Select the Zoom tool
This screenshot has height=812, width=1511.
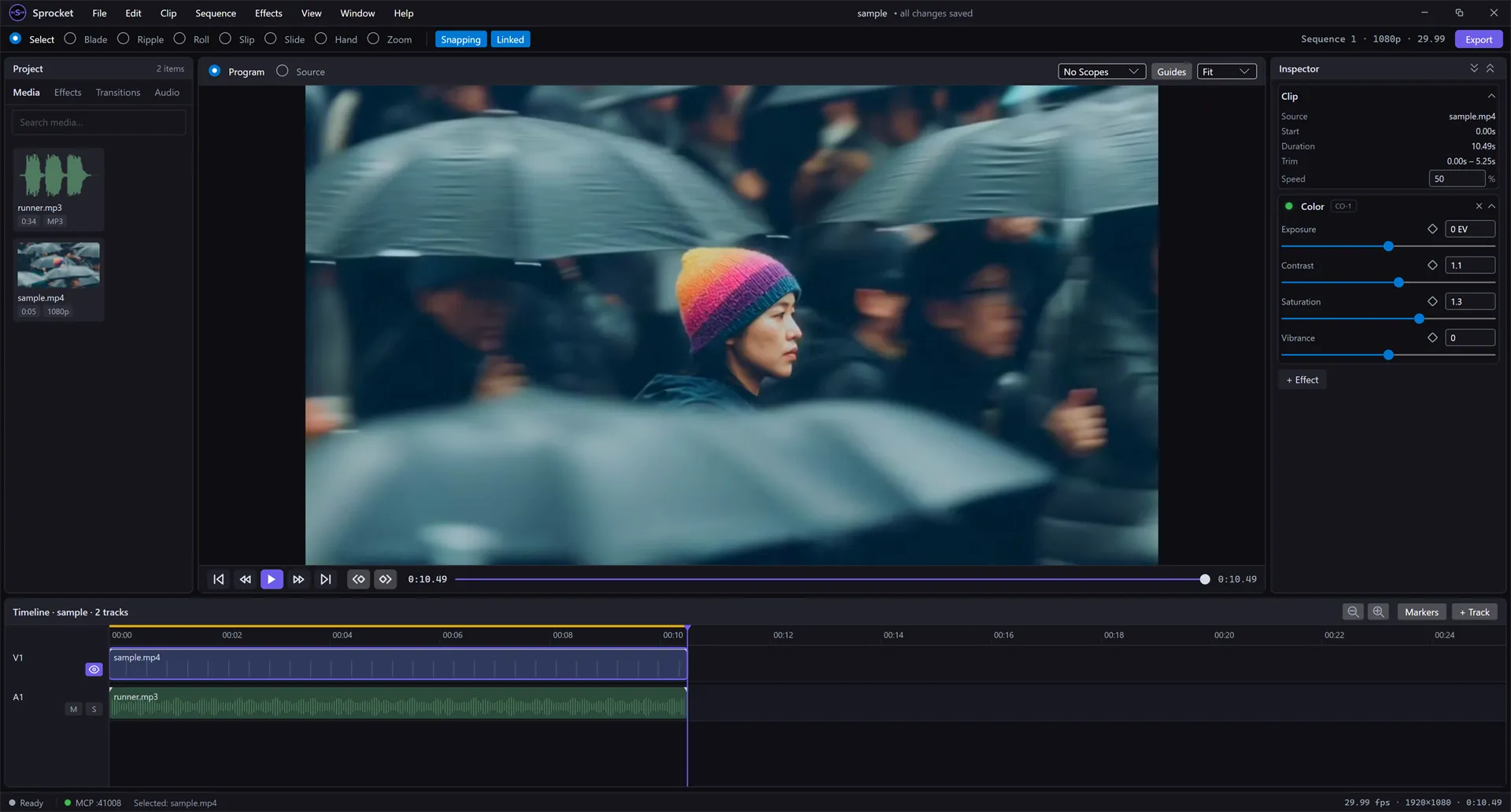(390, 39)
